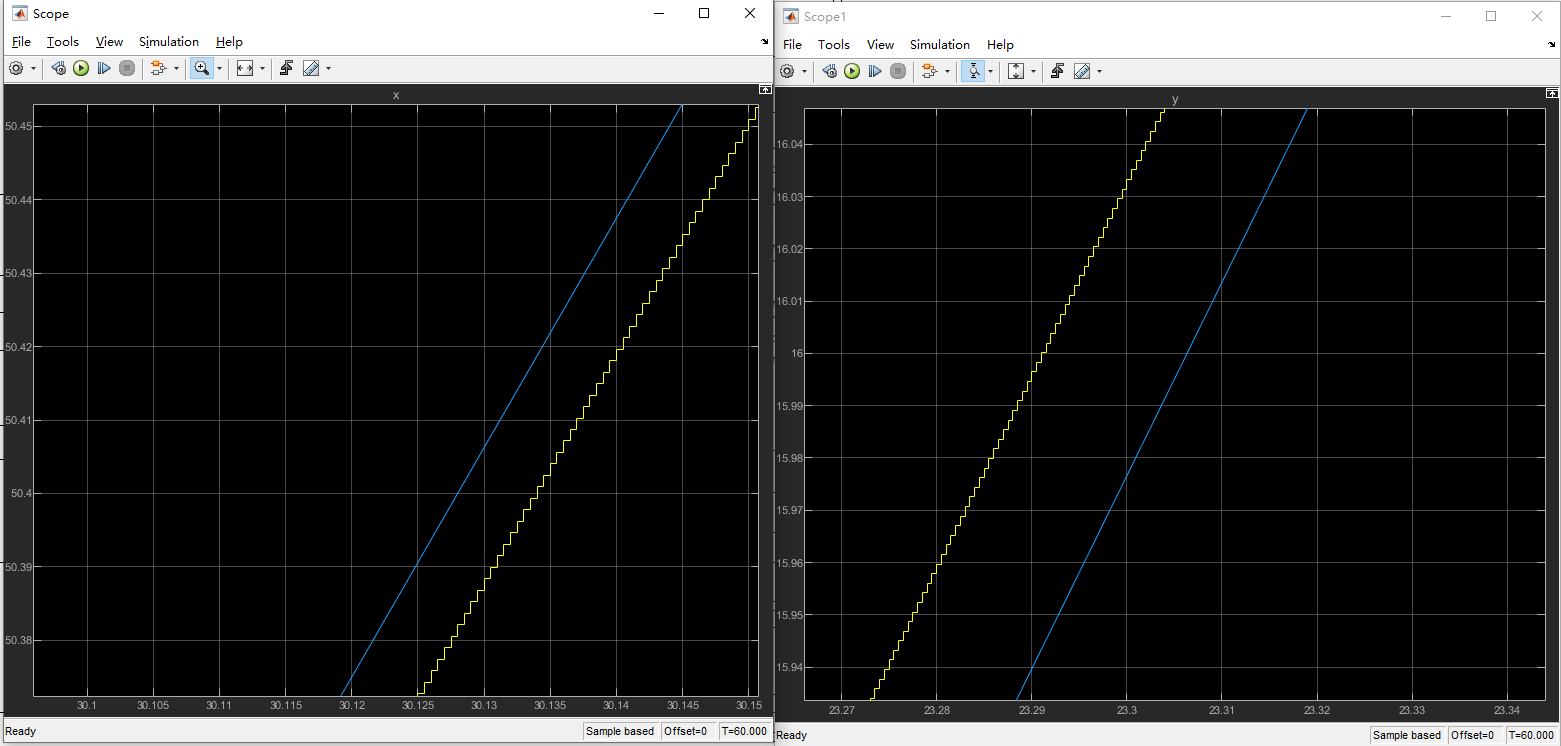Viewport: 1561px width, 746px height.
Task: Click 23.29 x-axis tick label in Scope1
Action: tap(1031, 710)
